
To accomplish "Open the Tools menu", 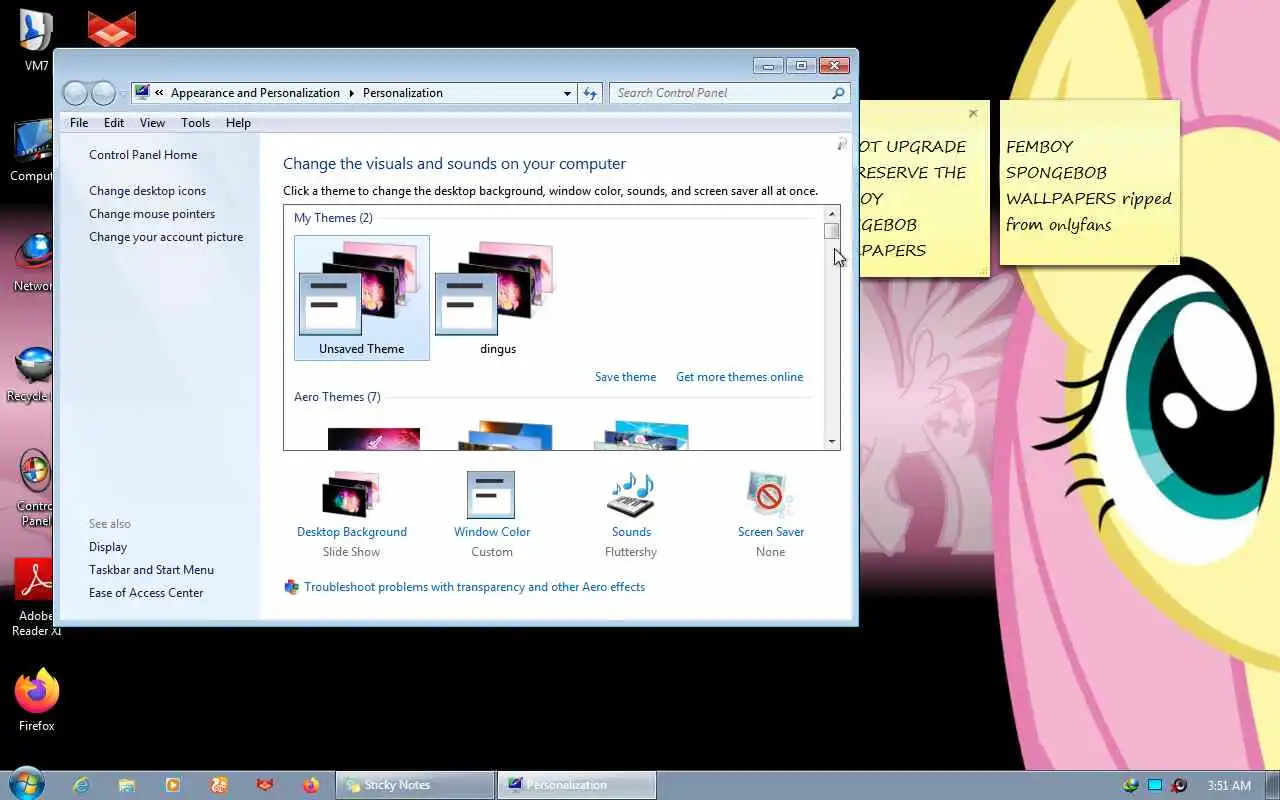I will [195, 123].
